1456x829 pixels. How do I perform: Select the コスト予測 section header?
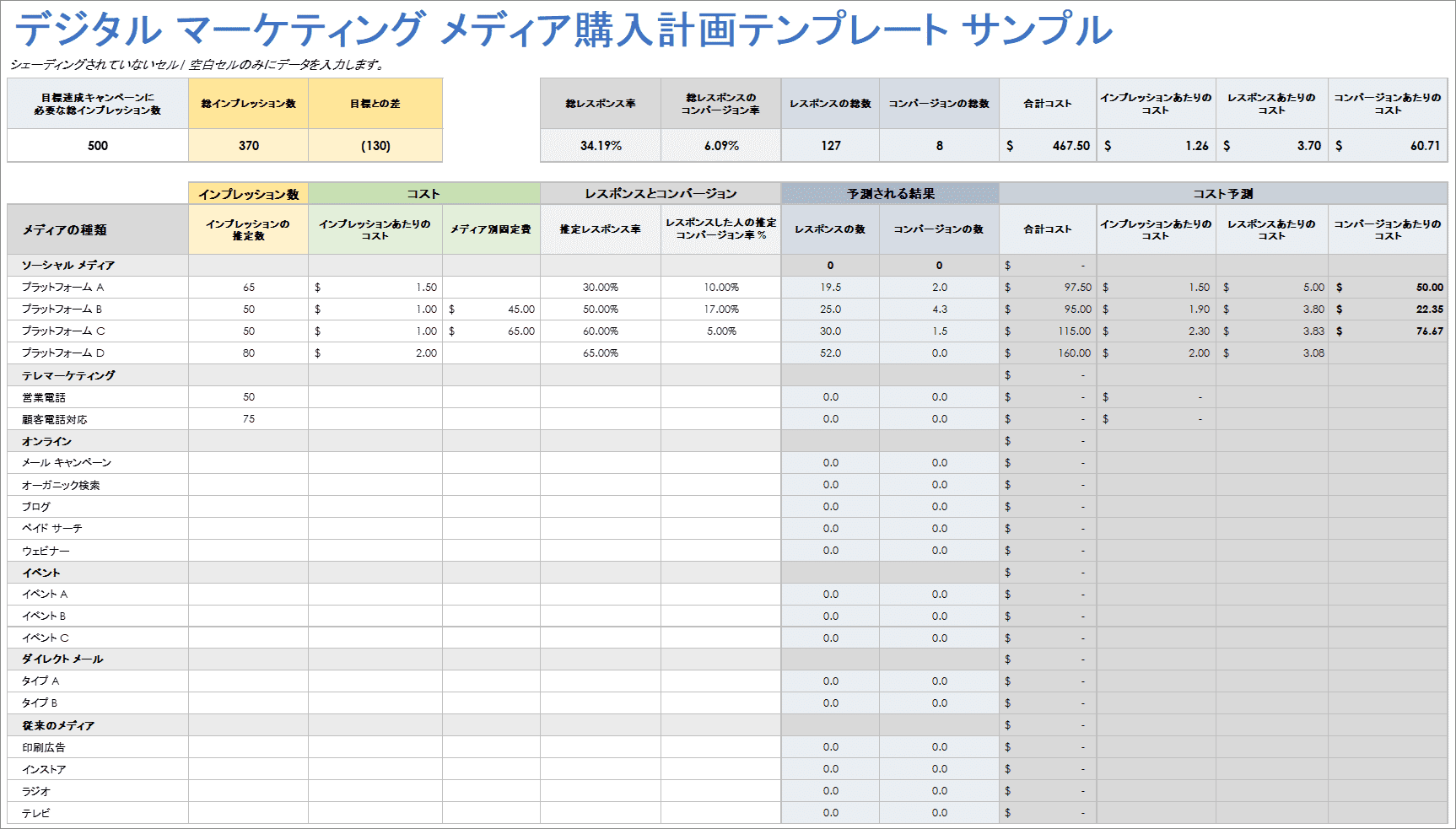(x=1223, y=194)
